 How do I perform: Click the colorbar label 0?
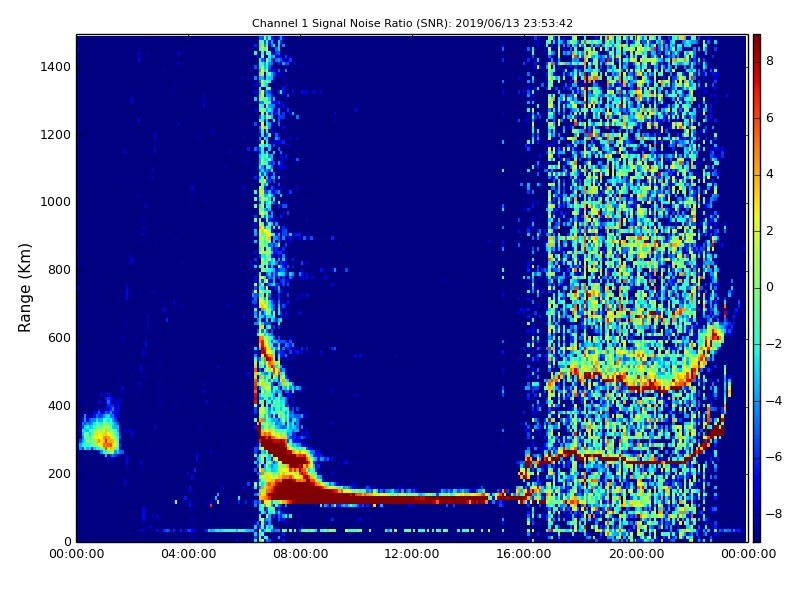770,287
